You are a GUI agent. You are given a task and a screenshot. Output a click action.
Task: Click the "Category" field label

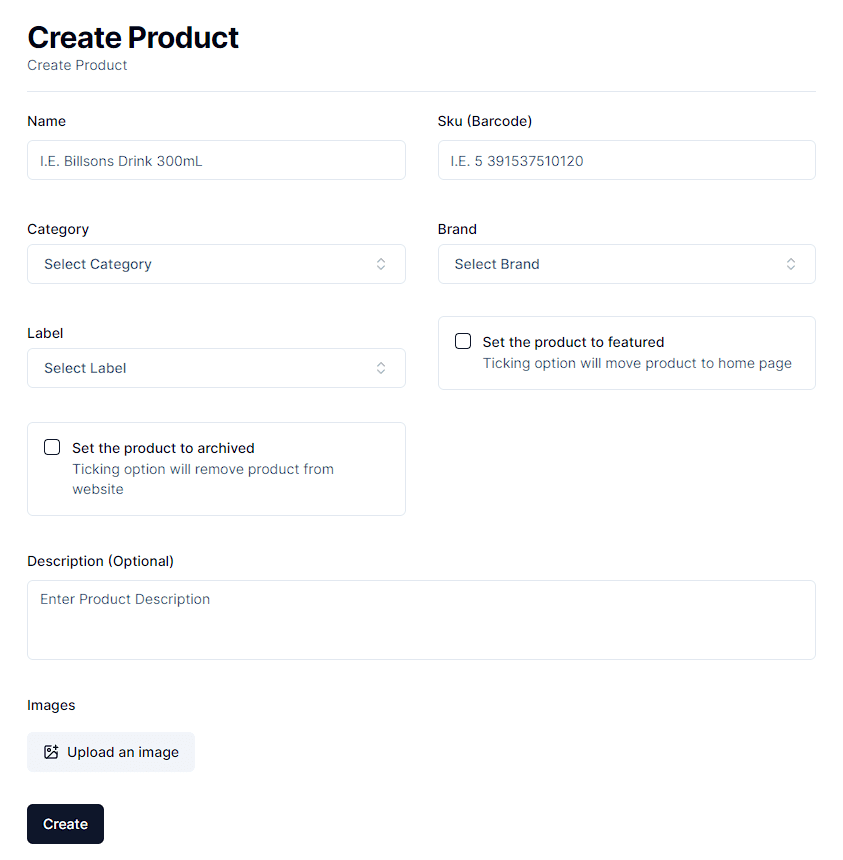58,229
